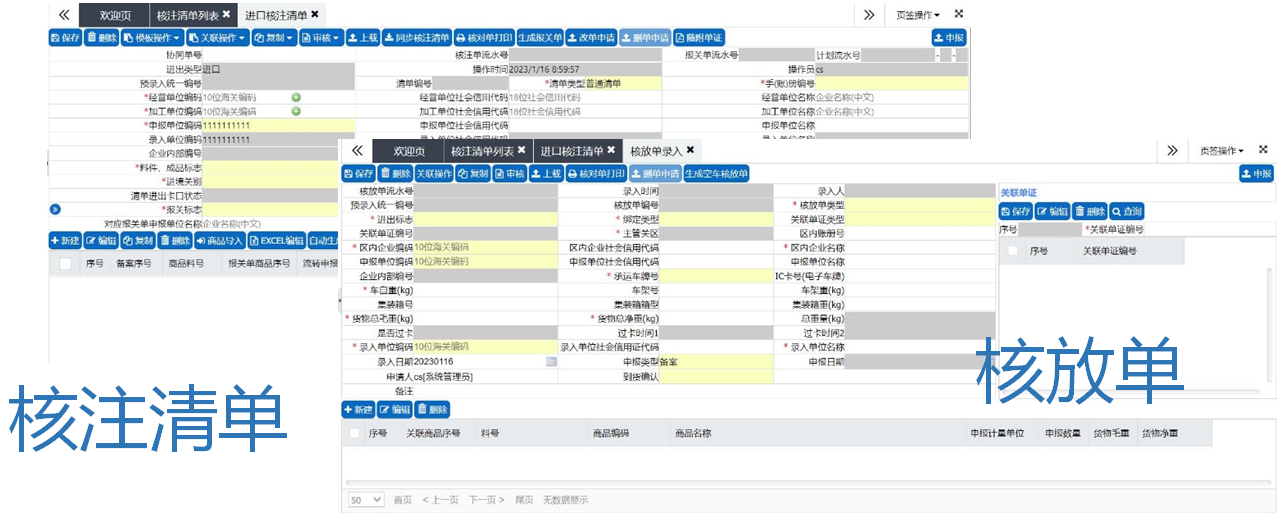Click green plus beside 经营单位编码
This screenshot has width=1284, height=524.
point(296,98)
